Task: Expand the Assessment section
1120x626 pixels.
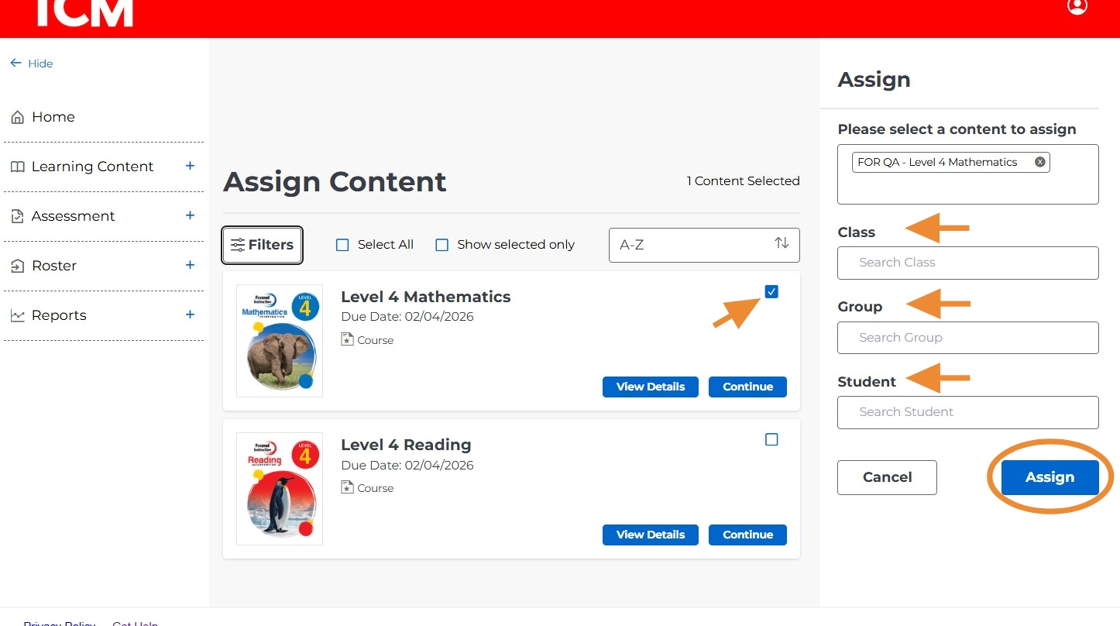Action: pyautogui.click(x=189, y=216)
